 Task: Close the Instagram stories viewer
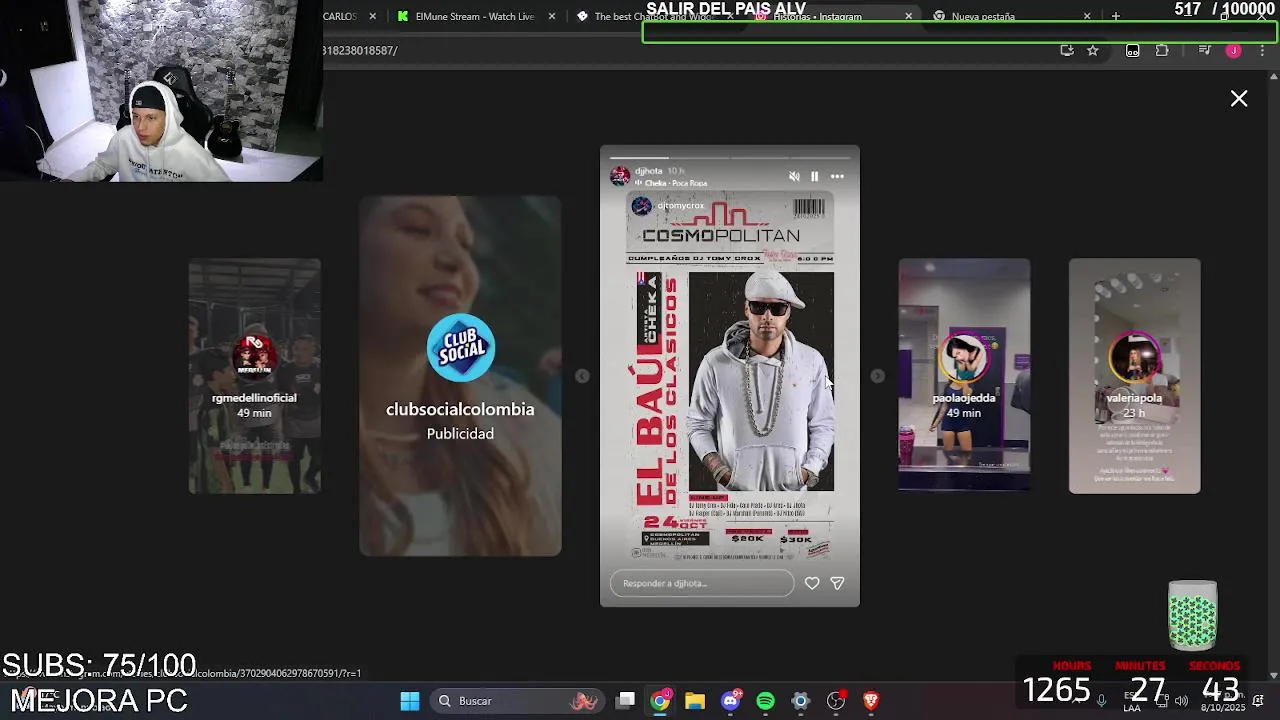1239,98
